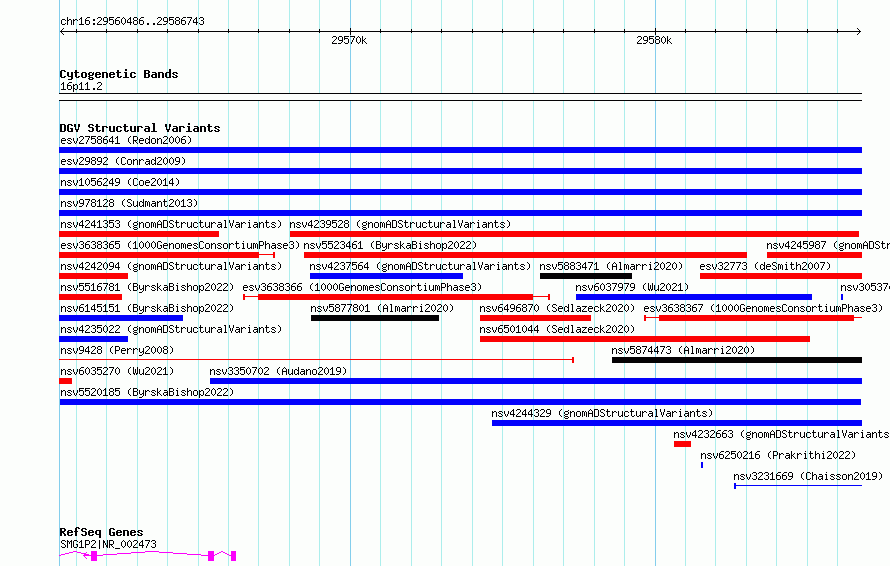The image size is (890, 566).
Task: Click the RefSeq Genes track heading
Action: click(x=102, y=532)
